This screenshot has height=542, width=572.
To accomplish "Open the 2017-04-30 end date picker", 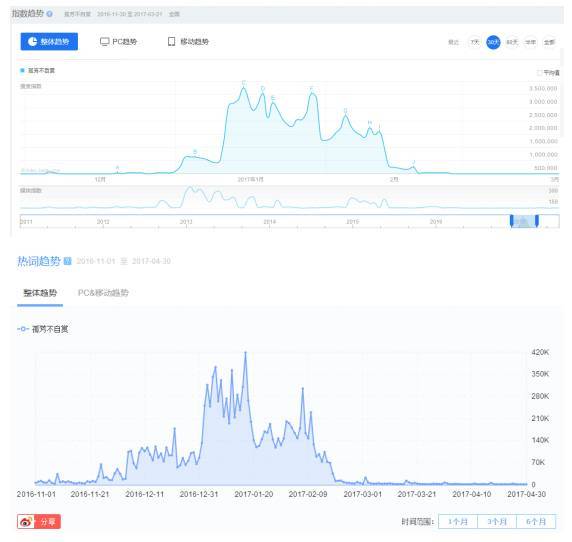I will (x=151, y=261).
